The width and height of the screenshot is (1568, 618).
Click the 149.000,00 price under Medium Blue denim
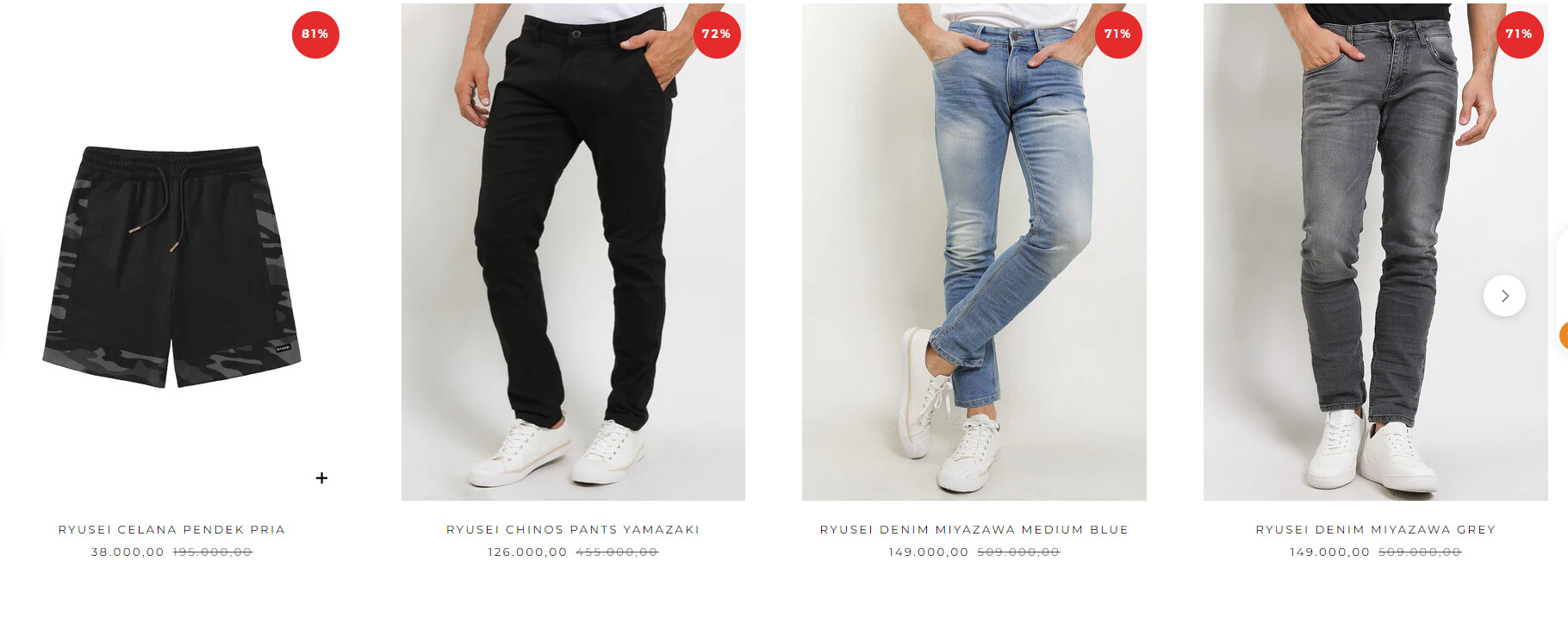point(929,552)
